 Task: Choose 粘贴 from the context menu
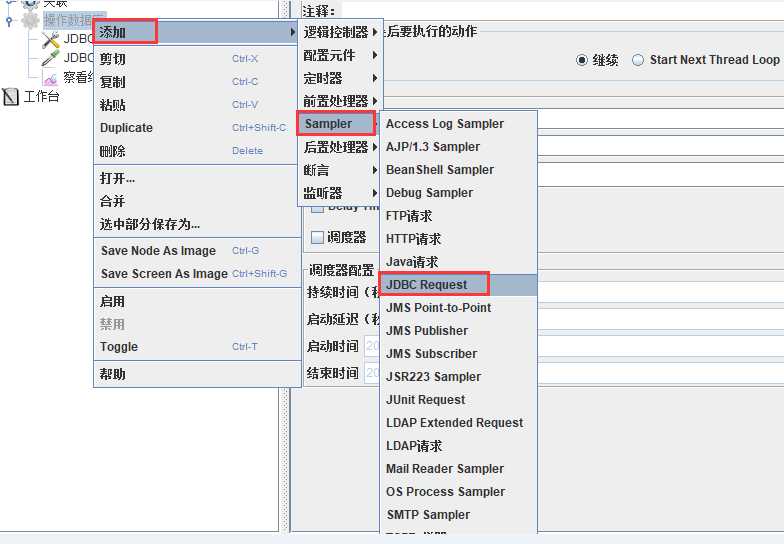pos(197,105)
